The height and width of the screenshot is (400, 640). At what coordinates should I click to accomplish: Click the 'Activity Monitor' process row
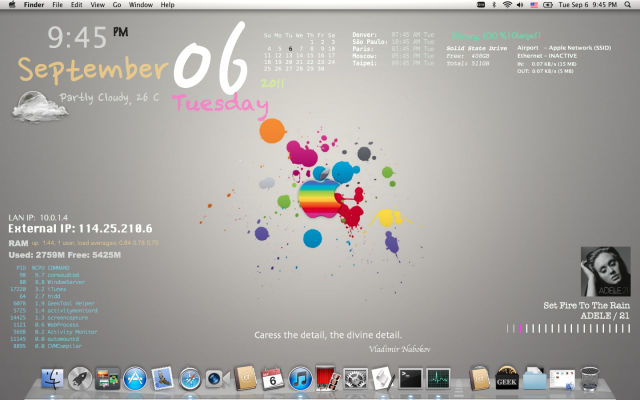click(55, 332)
